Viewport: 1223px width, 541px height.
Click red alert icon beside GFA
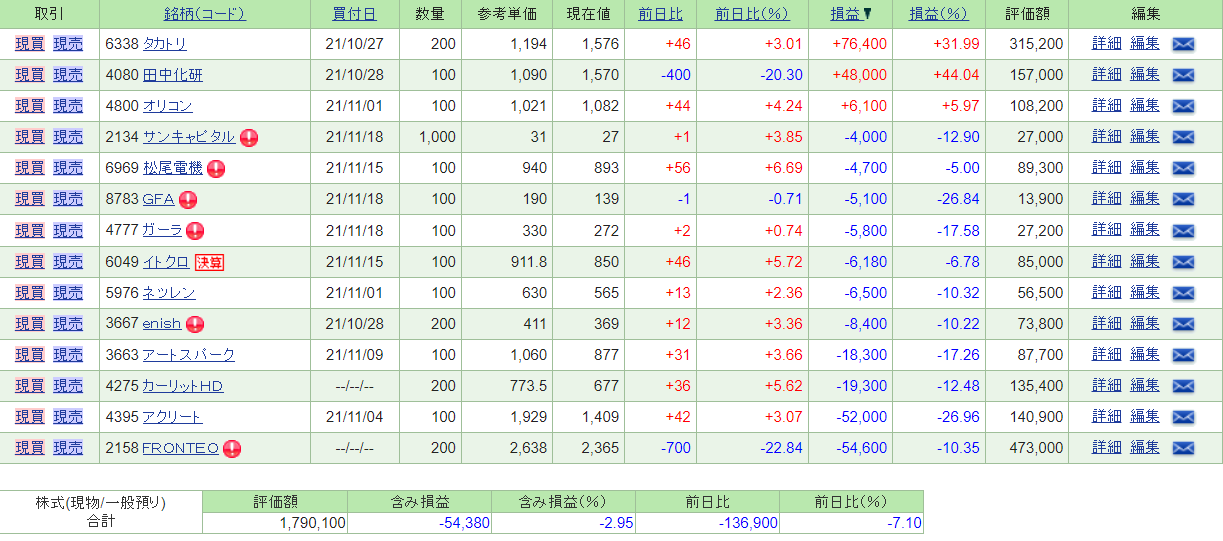point(187,200)
